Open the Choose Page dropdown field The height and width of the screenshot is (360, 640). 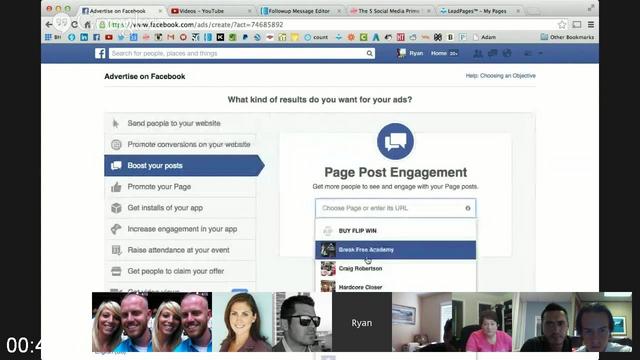(395, 208)
